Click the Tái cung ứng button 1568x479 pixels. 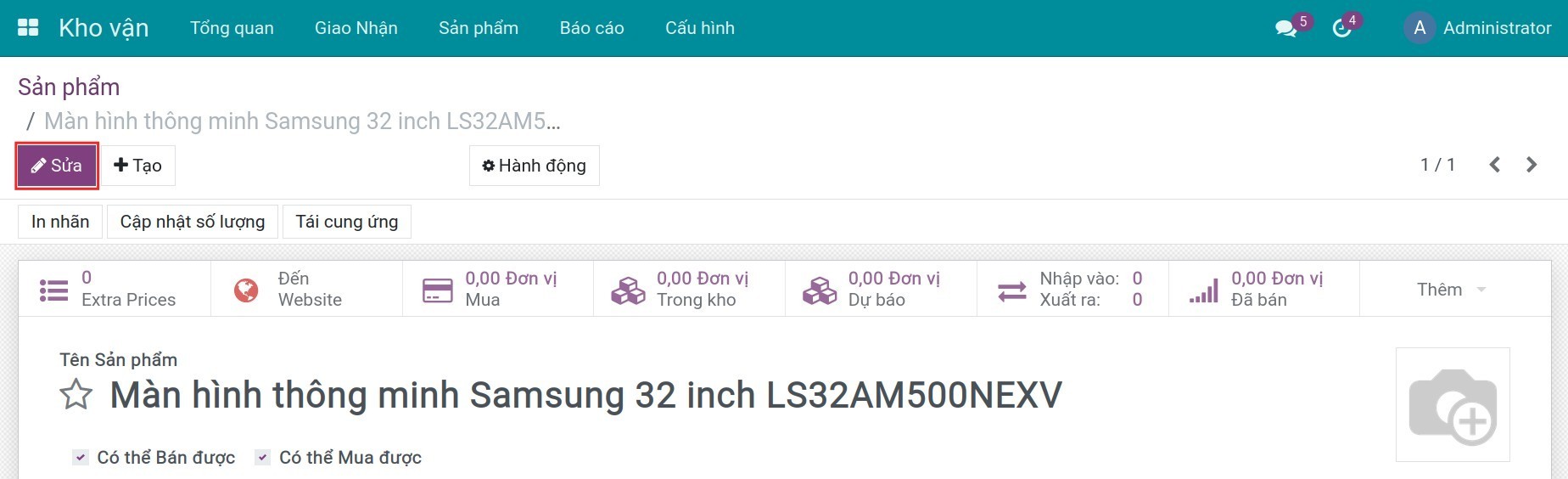[347, 222]
